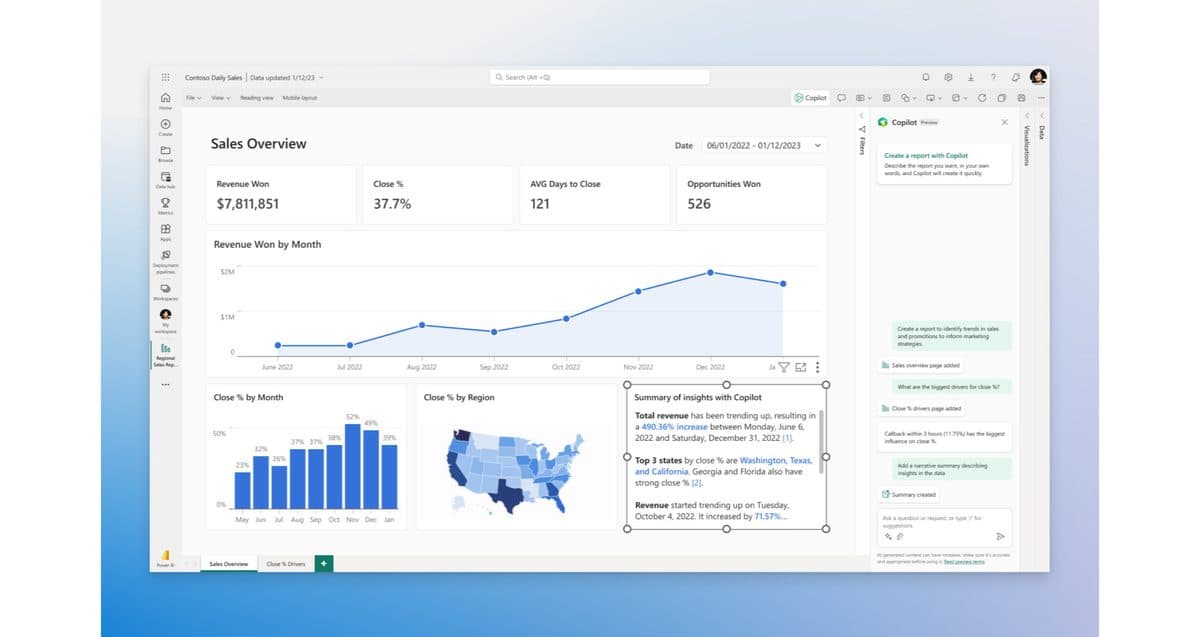The width and height of the screenshot is (1200, 637).
Task: Open Metrics in the sidebar
Action: [165, 205]
